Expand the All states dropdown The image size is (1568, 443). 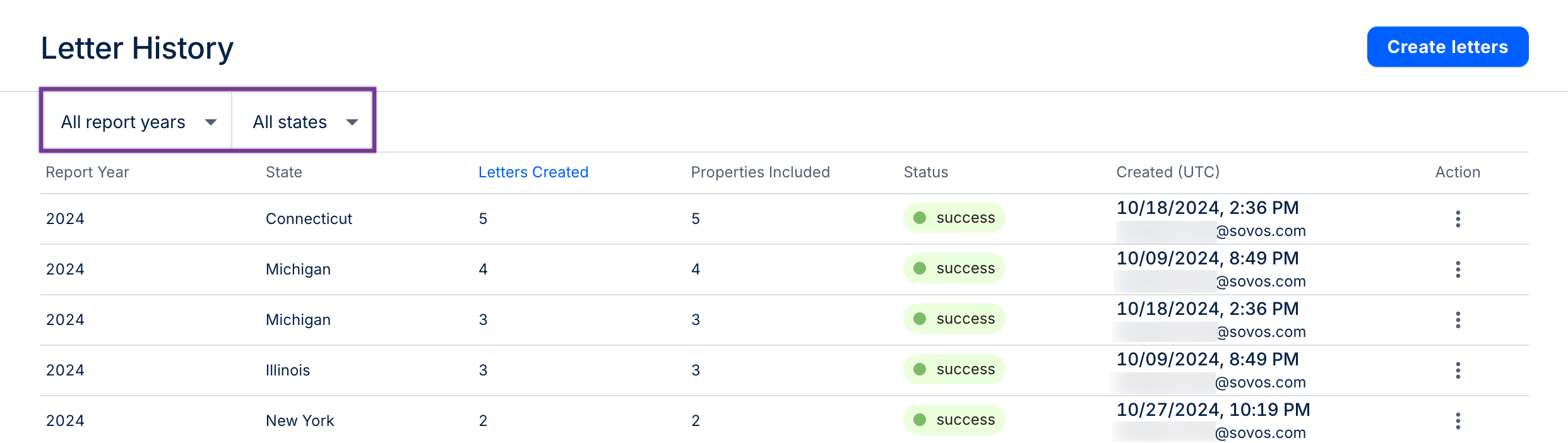click(304, 122)
